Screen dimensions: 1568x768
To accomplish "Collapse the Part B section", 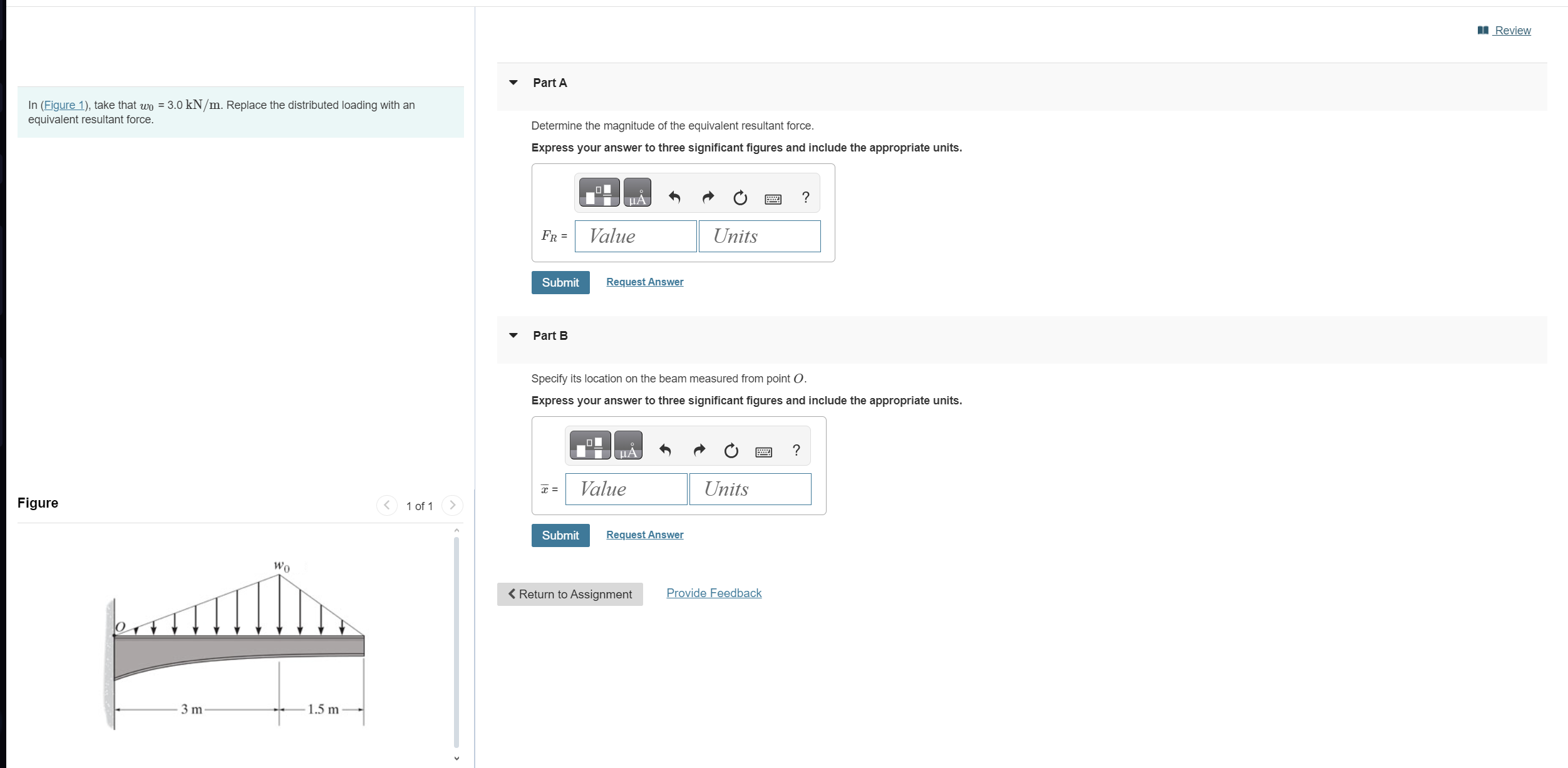I will click(x=513, y=335).
